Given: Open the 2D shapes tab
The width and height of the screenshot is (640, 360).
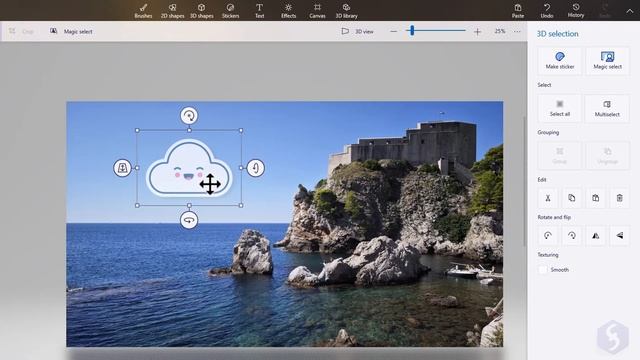Looking at the screenshot, I should 172,11.
